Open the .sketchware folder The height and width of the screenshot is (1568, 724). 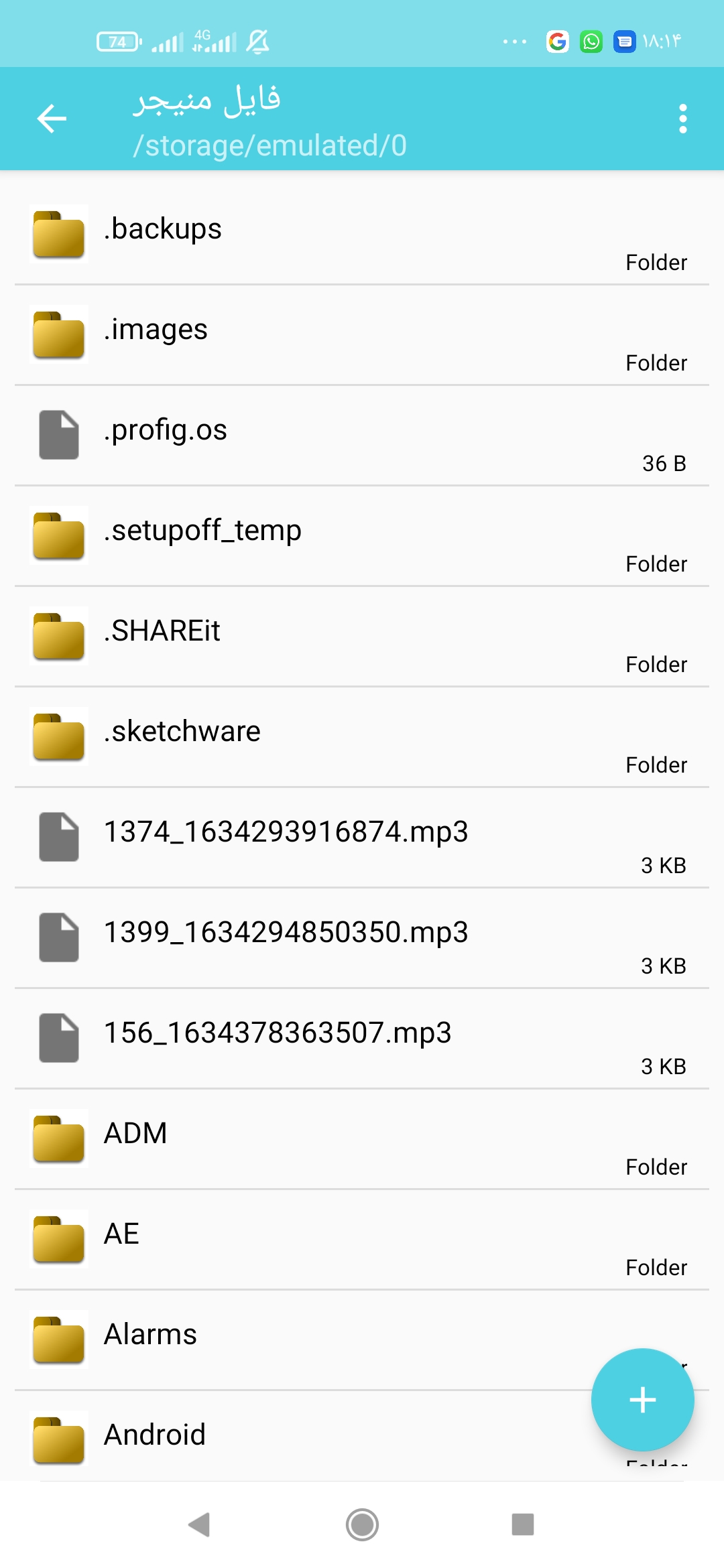(x=362, y=737)
